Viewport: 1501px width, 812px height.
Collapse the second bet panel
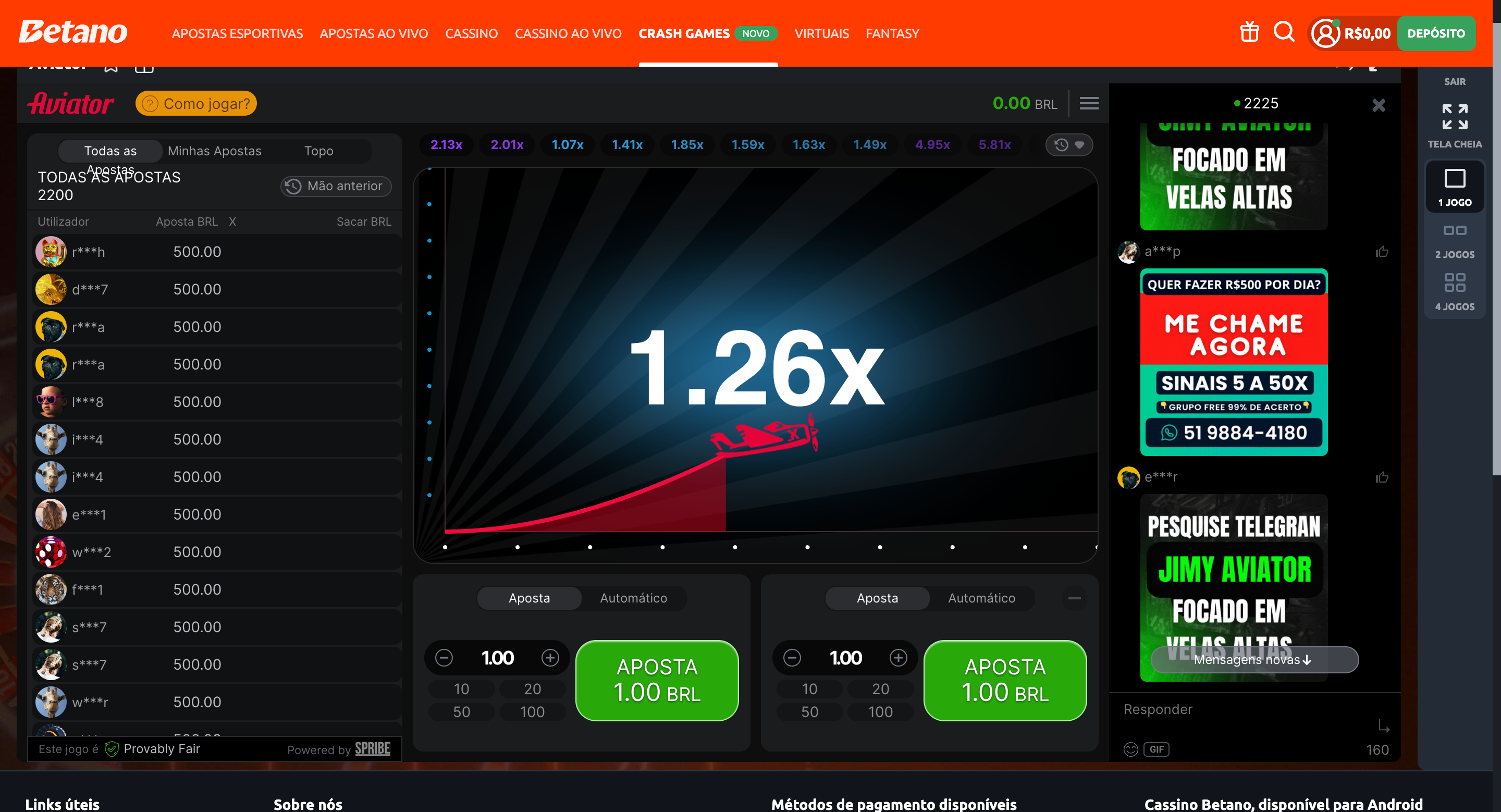(1075, 598)
